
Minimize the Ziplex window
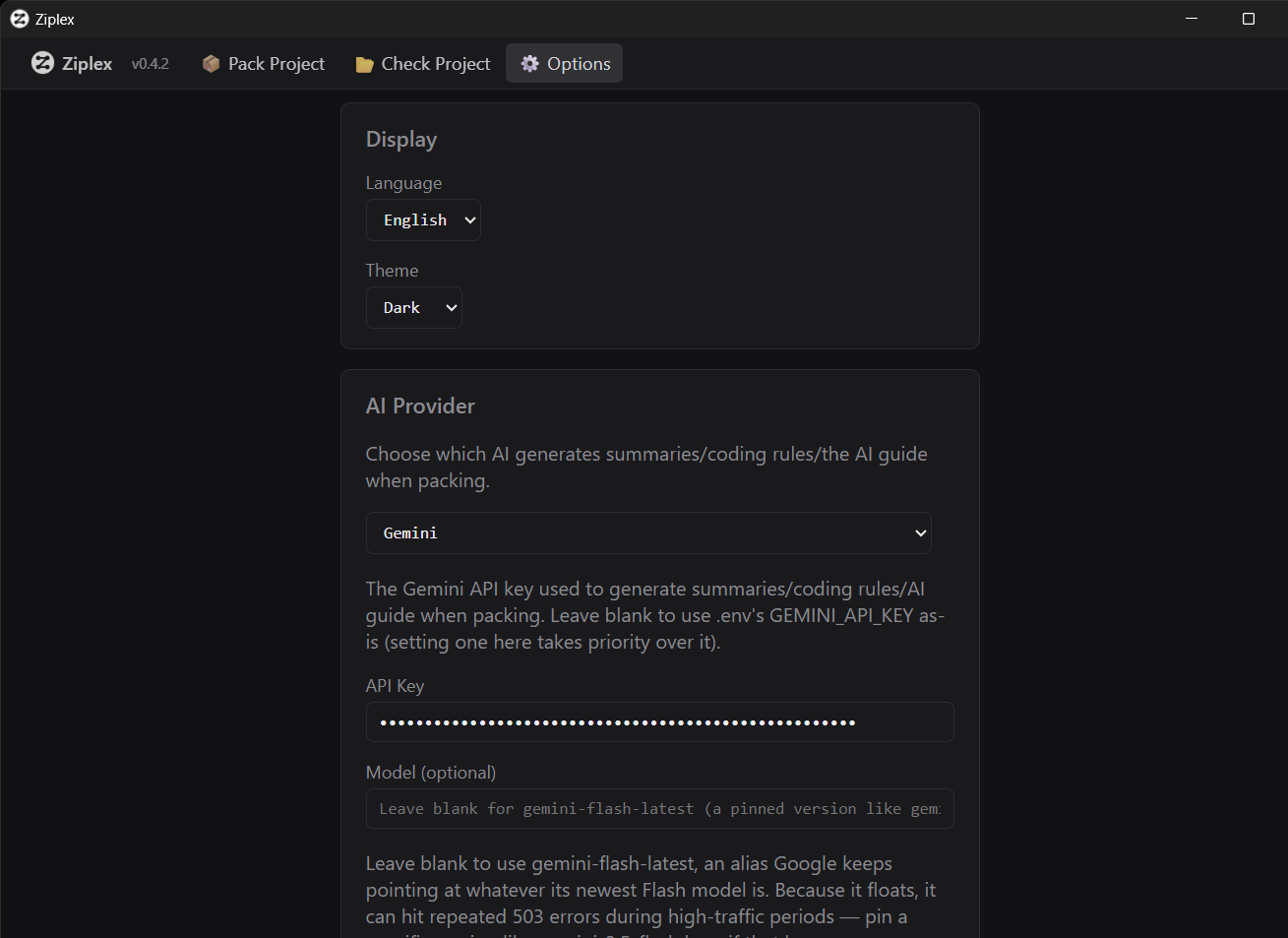1192,19
